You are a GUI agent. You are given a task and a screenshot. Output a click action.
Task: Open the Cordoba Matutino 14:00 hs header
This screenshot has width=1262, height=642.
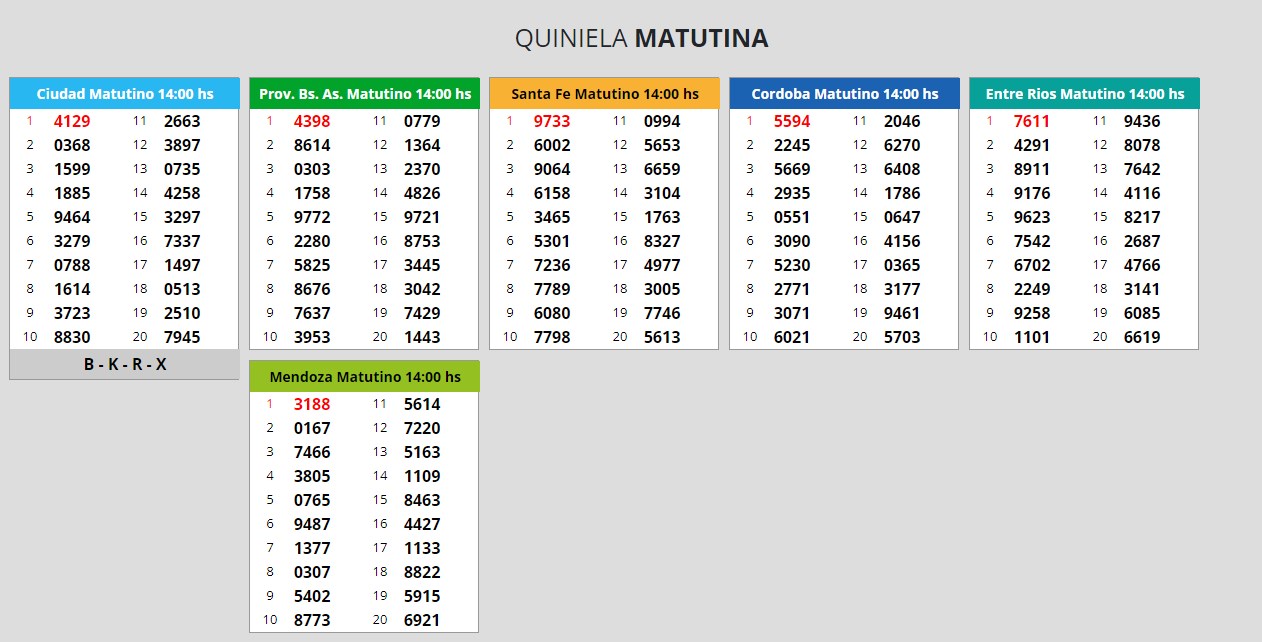tap(845, 94)
